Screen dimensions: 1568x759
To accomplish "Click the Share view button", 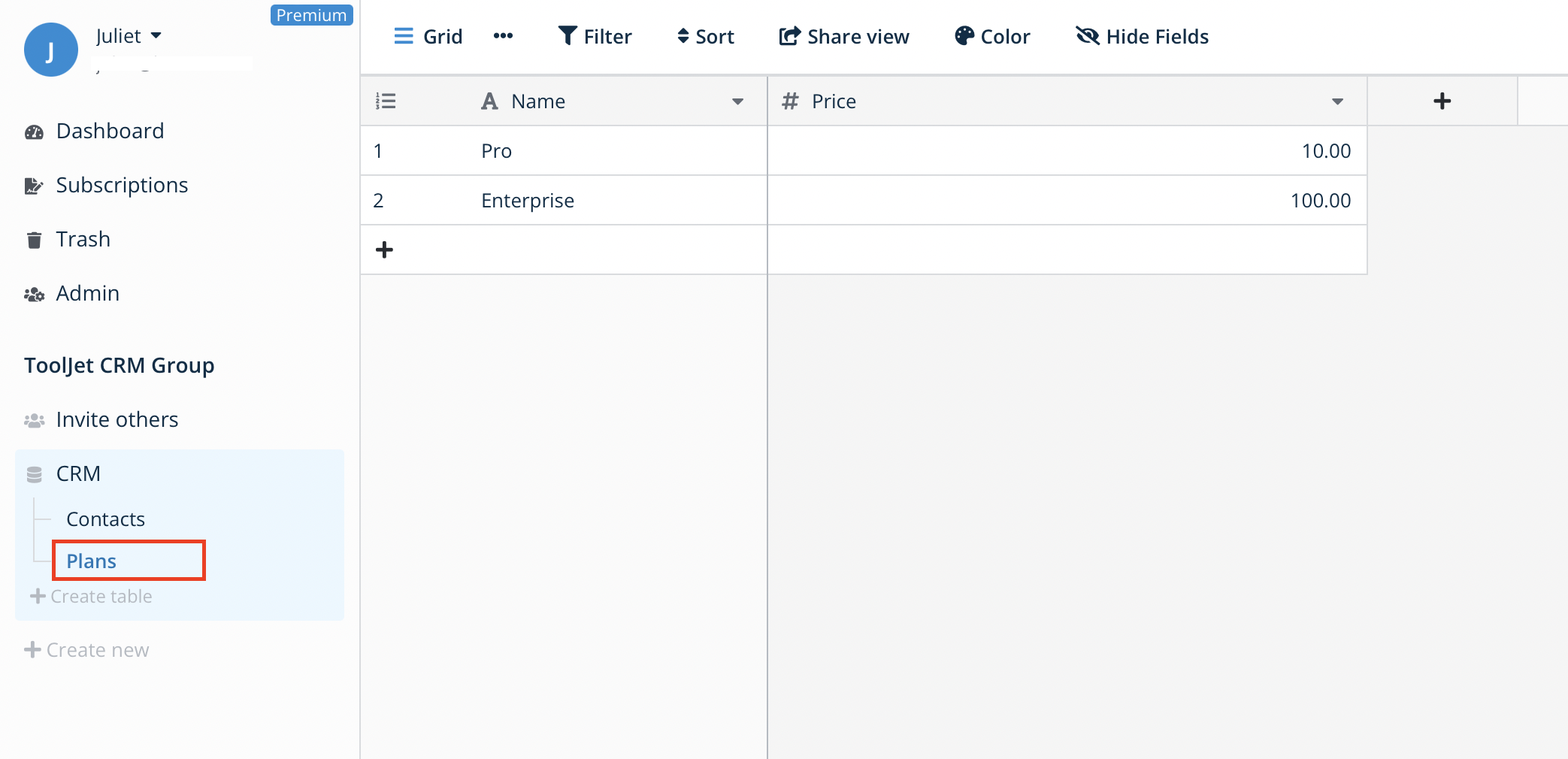I will (843, 36).
